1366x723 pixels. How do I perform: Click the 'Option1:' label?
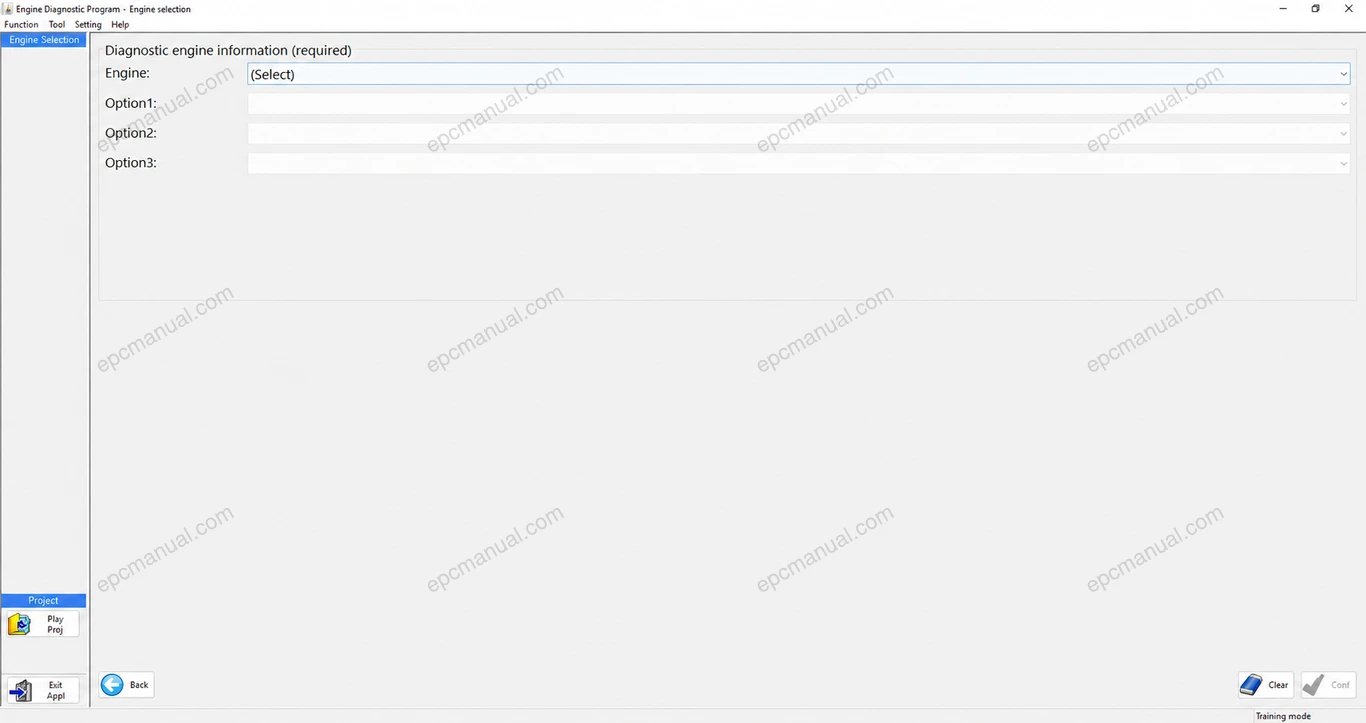coord(131,103)
